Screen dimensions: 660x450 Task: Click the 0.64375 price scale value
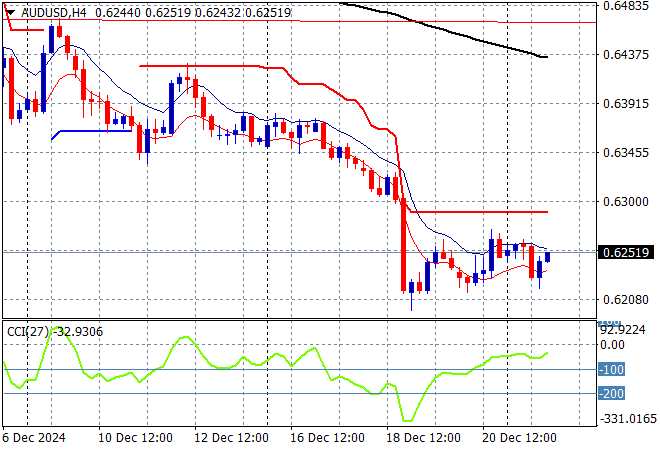click(626, 55)
